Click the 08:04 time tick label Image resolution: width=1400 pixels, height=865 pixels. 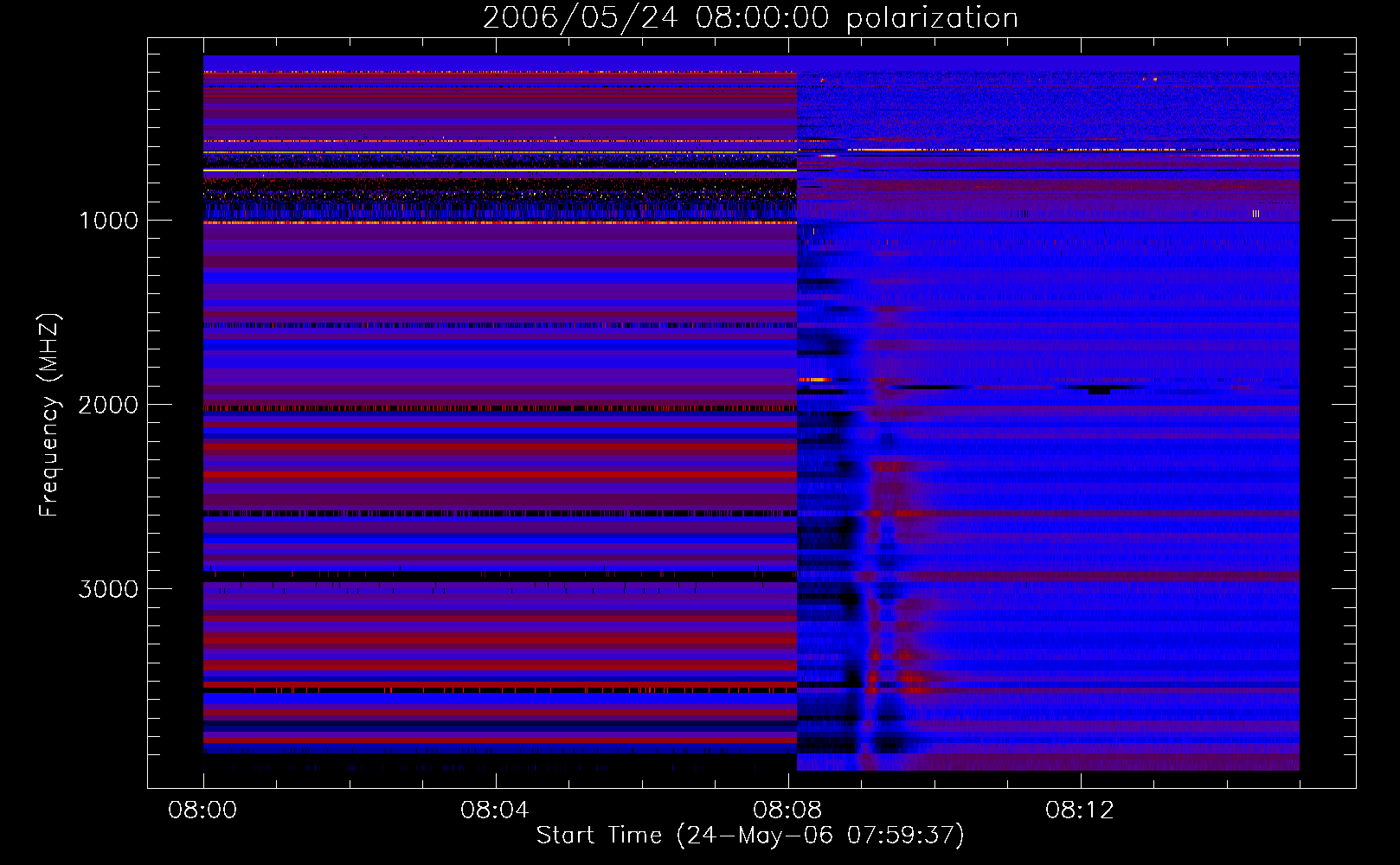tap(495, 811)
